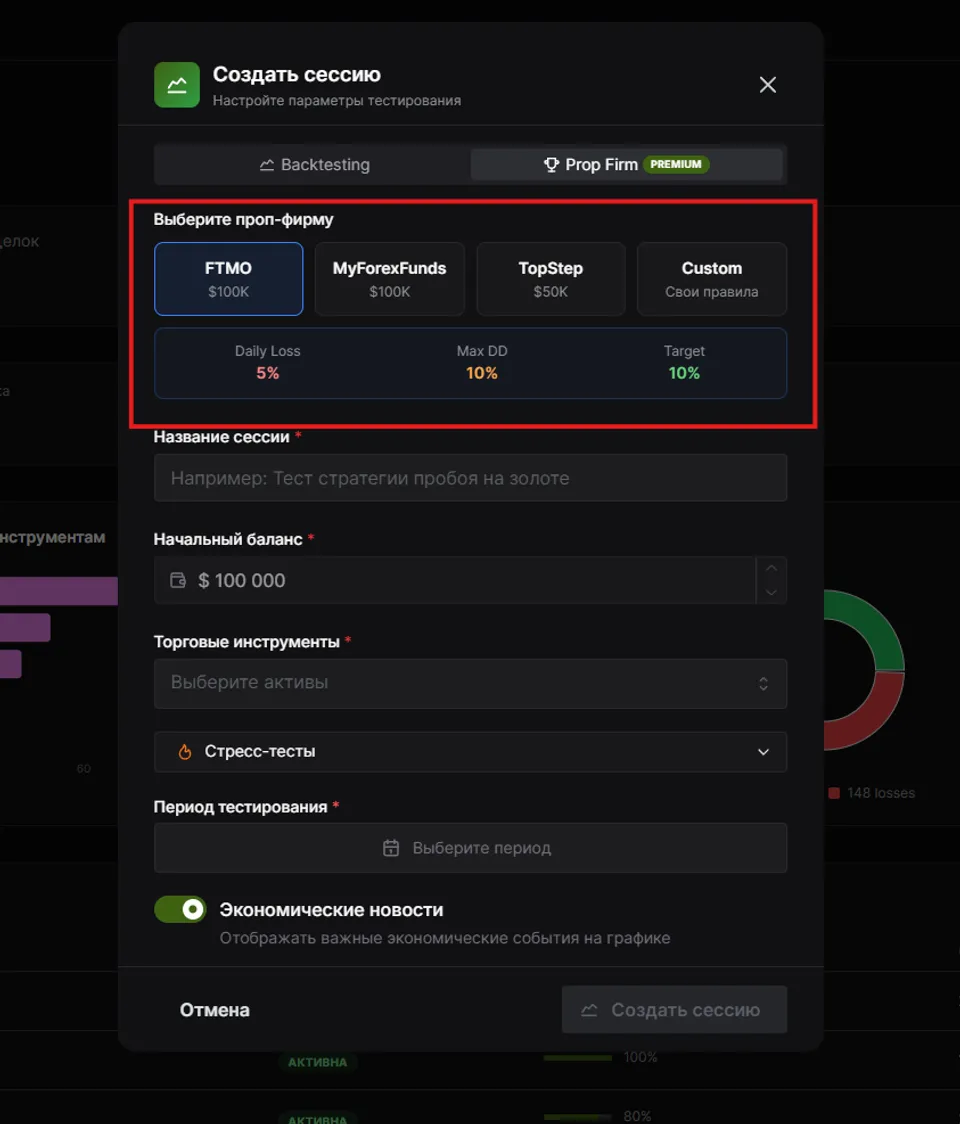
Task: Click the calendar icon in period field
Action: tap(391, 848)
